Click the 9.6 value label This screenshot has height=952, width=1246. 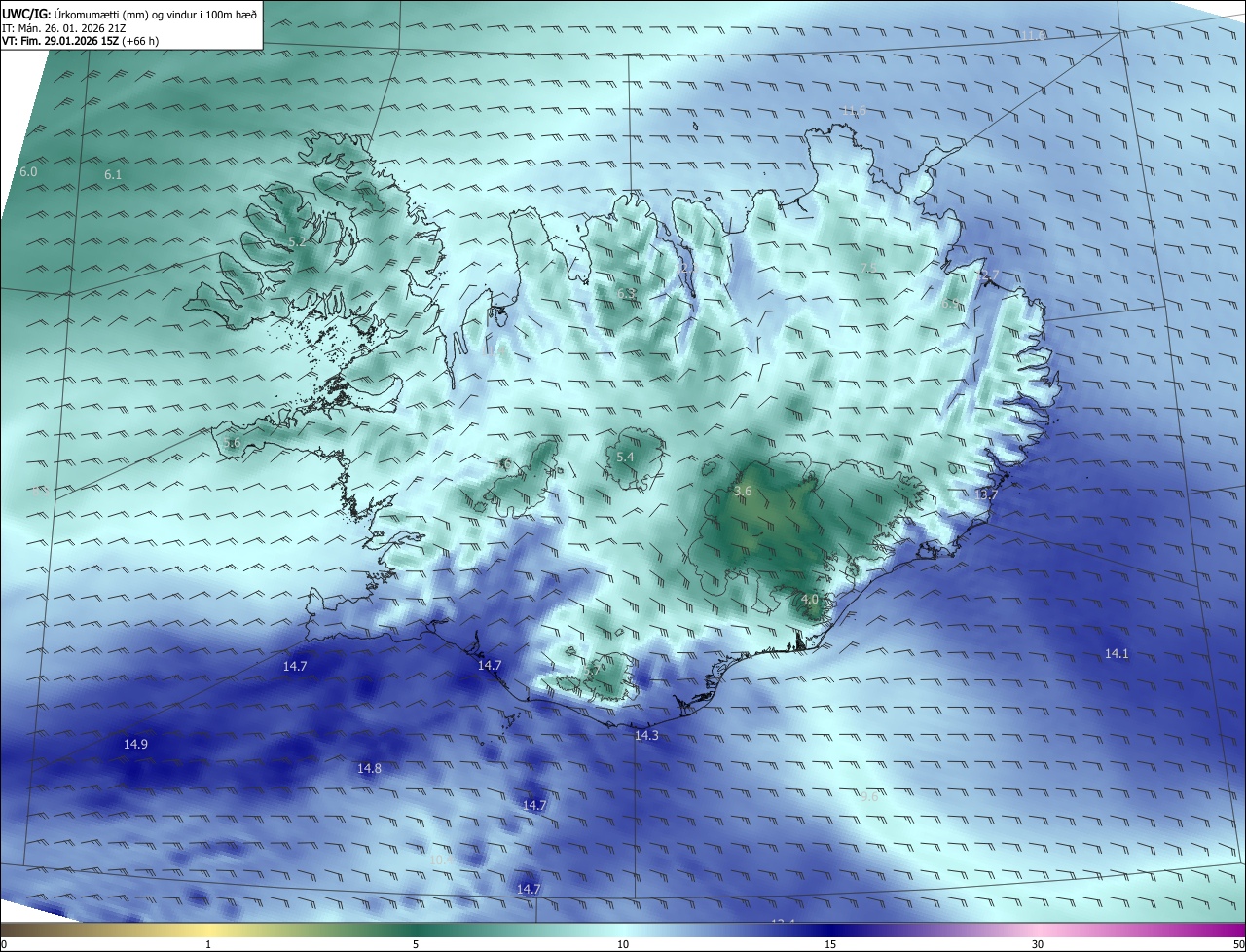coord(869,797)
